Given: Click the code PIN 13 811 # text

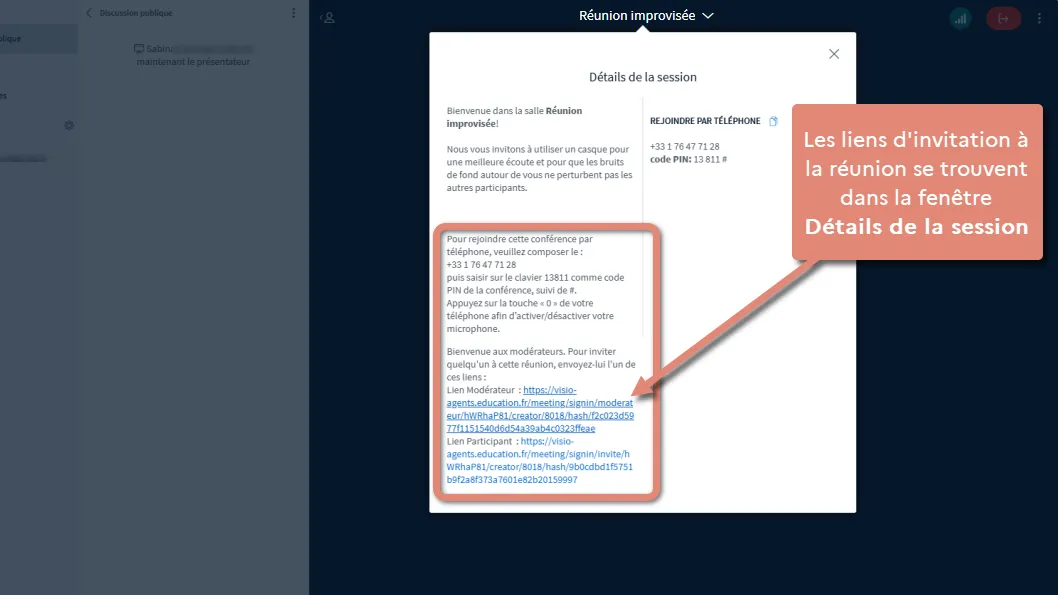Looking at the screenshot, I should (x=688, y=159).
